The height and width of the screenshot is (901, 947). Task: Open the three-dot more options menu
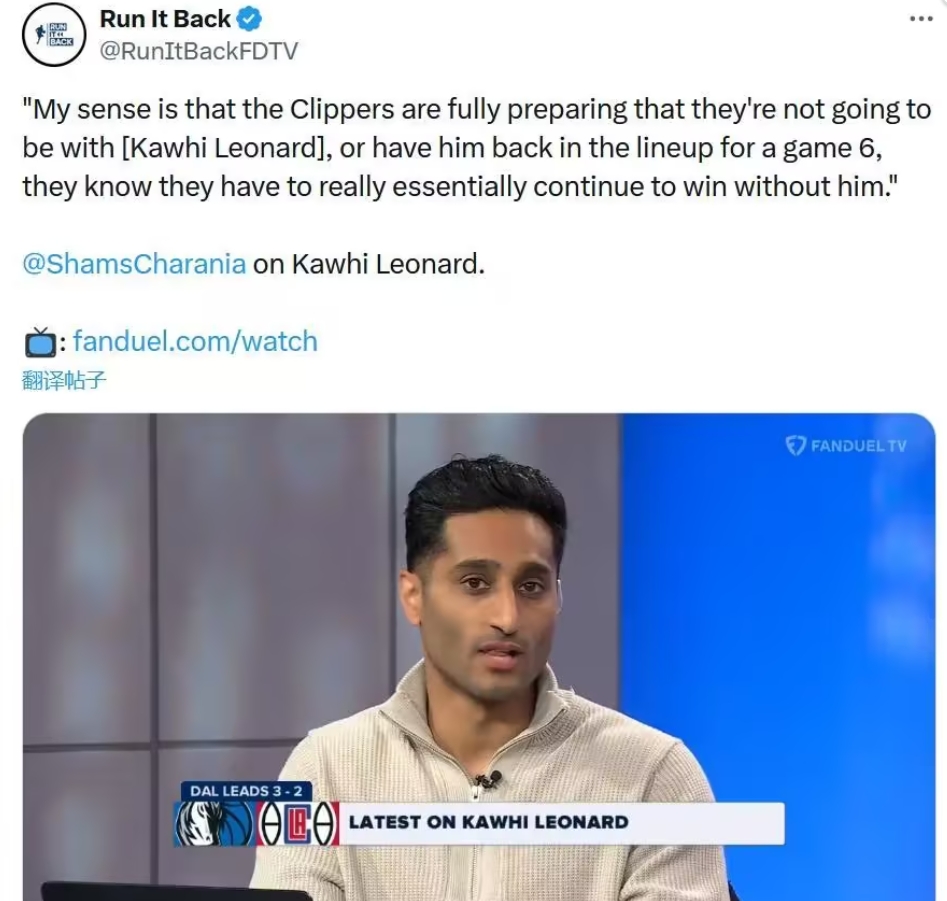921,19
